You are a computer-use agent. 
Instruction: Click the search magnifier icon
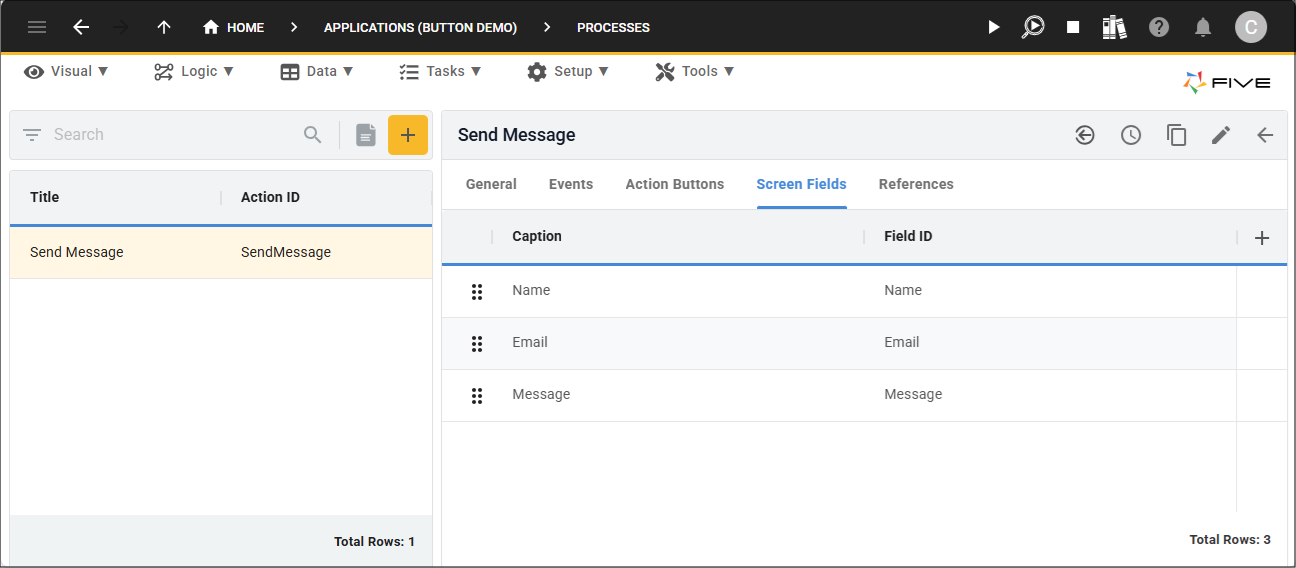313,134
